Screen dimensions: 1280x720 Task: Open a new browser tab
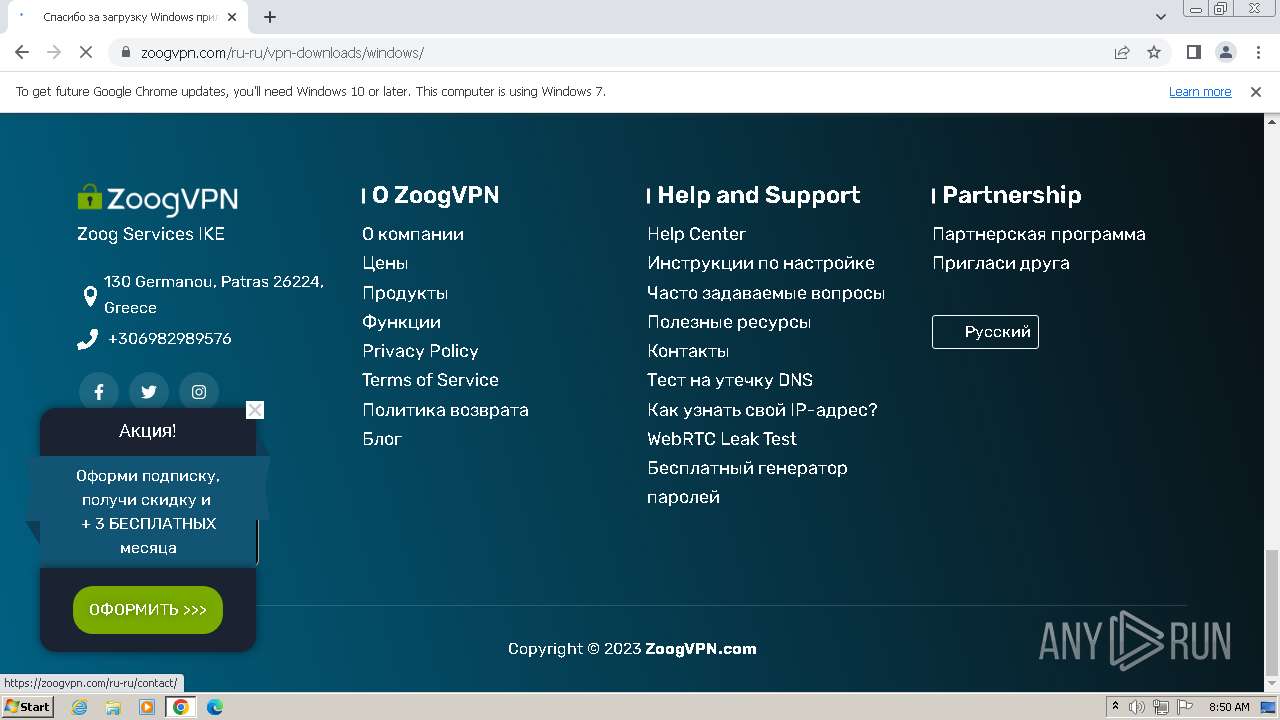pyautogui.click(x=270, y=17)
